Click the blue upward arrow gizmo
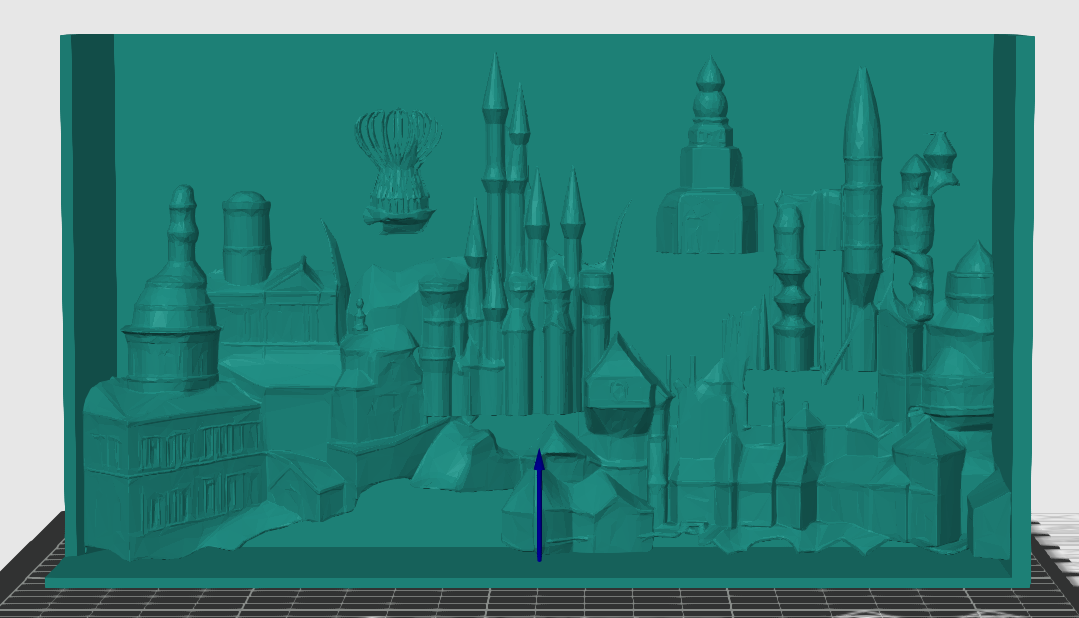This screenshot has width=1079, height=618. [540, 504]
